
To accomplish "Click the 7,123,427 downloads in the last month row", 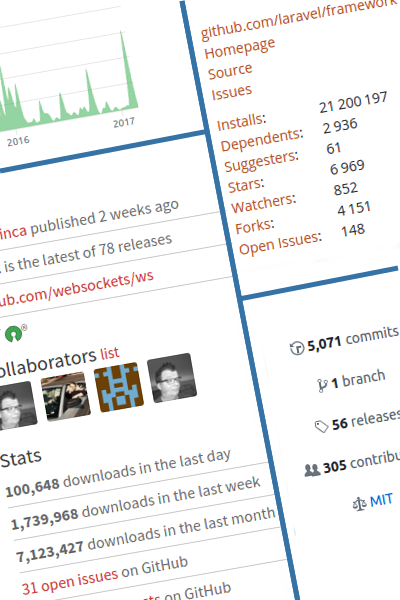I will (x=145, y=534).
